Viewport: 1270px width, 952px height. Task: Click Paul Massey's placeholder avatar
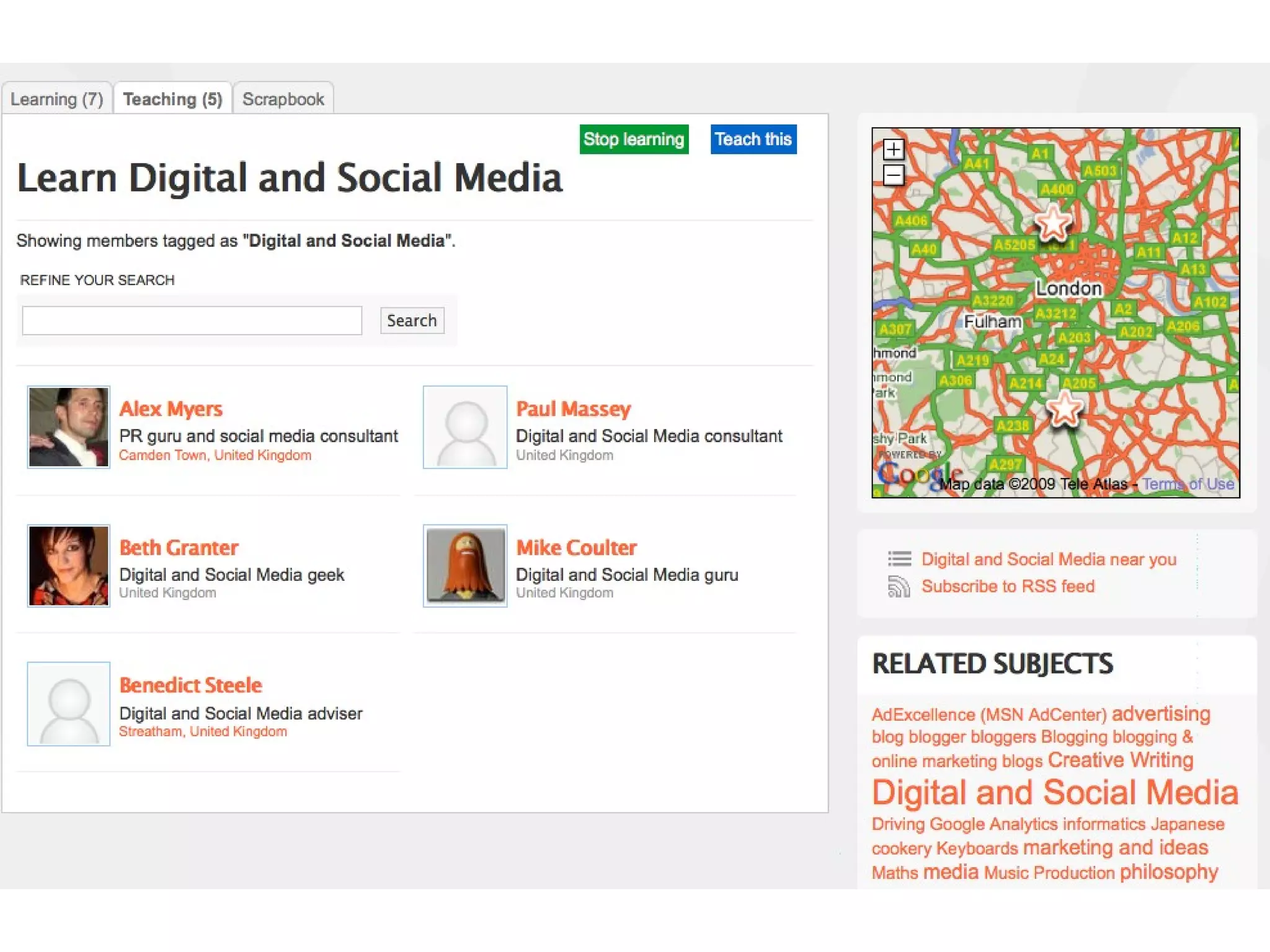coord(465,427)
